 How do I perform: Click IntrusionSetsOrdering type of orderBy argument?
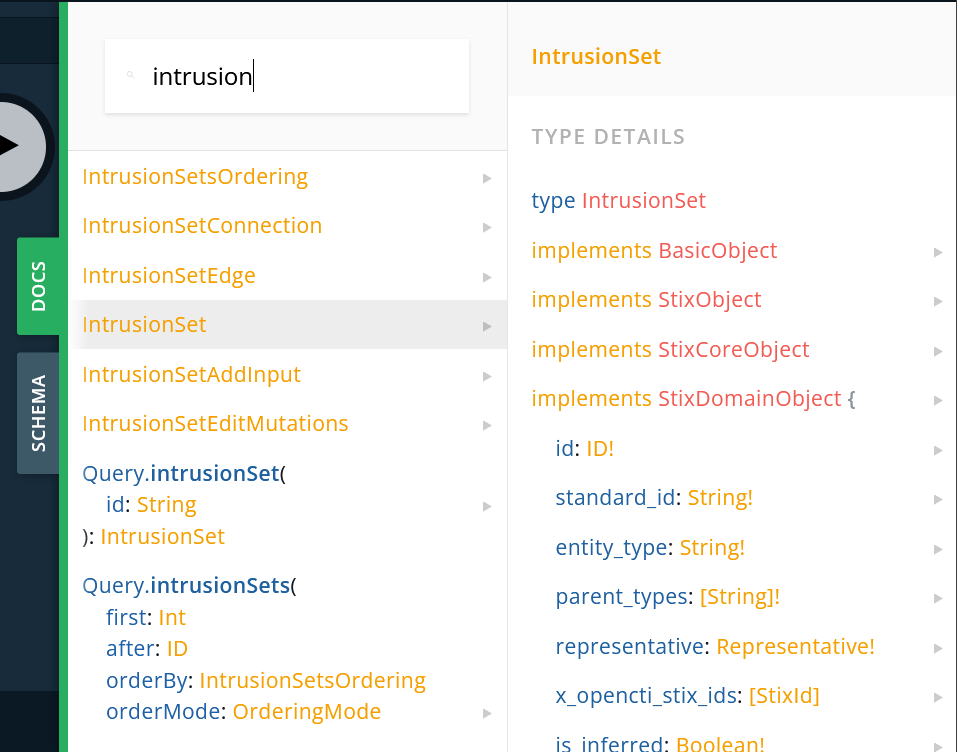312,681
